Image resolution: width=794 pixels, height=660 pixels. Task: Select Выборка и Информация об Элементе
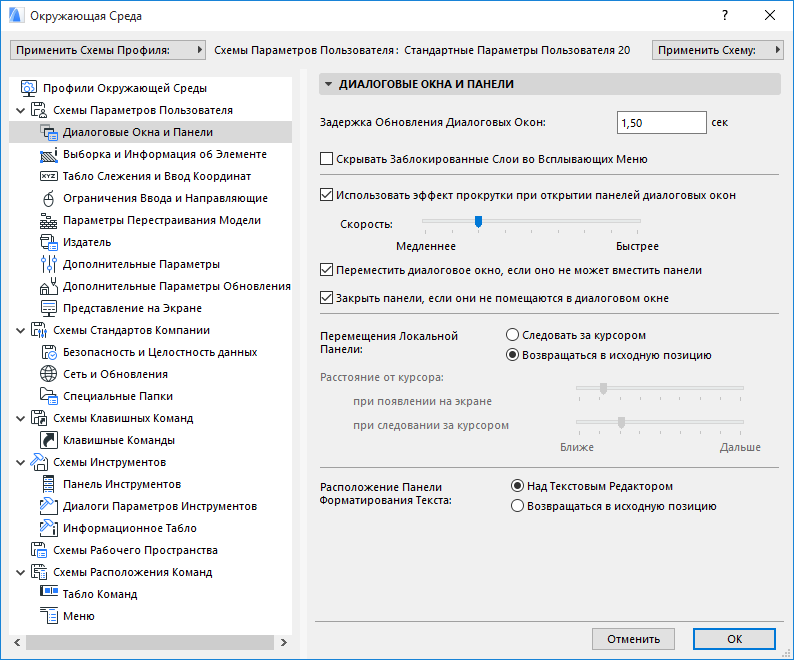pyautogui.click(x=165, y=154)
